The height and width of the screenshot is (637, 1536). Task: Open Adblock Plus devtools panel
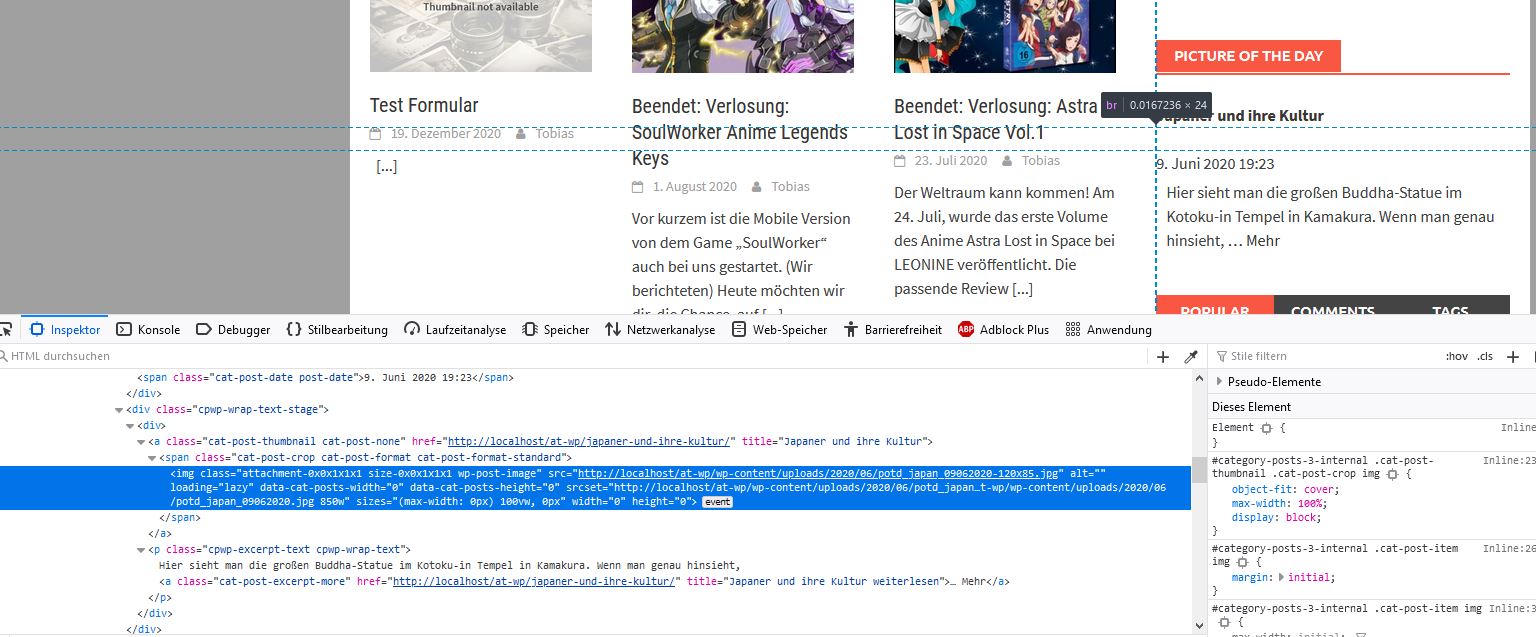pyautogui.click(x=1003, y=330)
